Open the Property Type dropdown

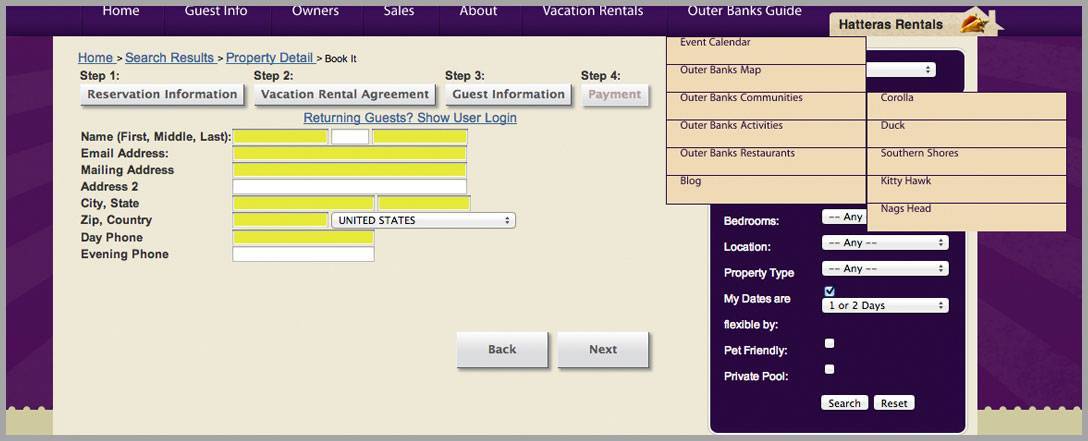tap(885, 268)
